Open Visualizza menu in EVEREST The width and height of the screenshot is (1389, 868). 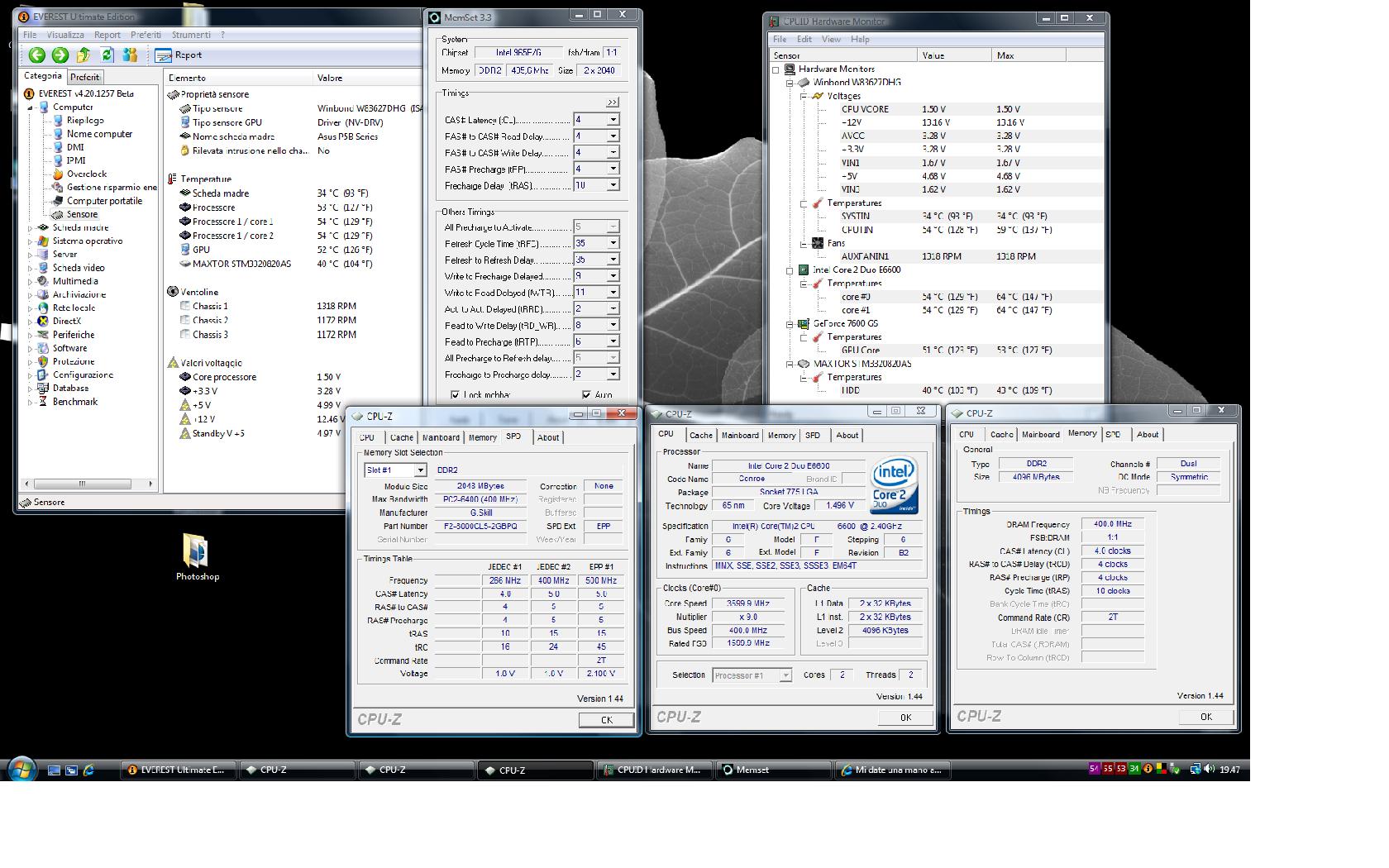tap(65, 35)
